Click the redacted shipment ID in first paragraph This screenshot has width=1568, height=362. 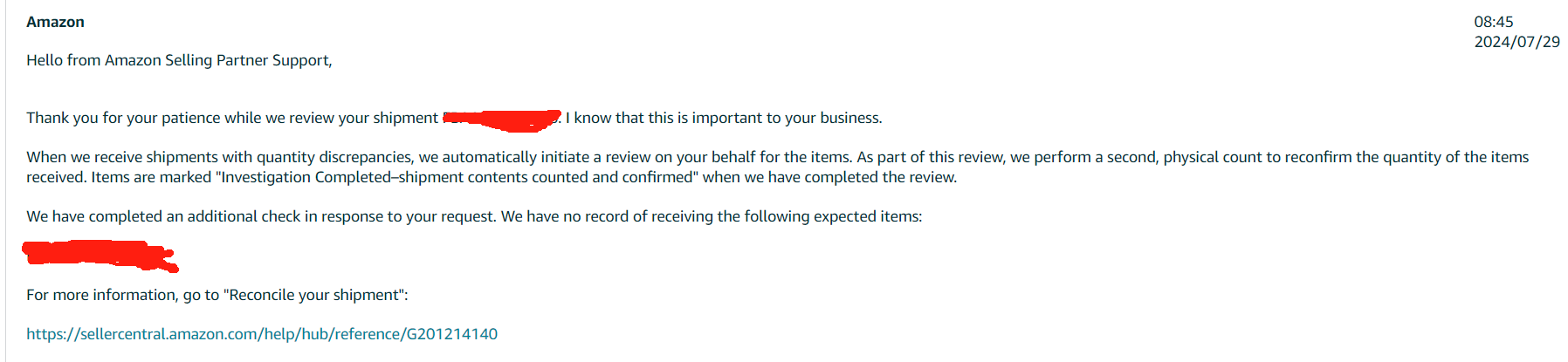[502, 120]
